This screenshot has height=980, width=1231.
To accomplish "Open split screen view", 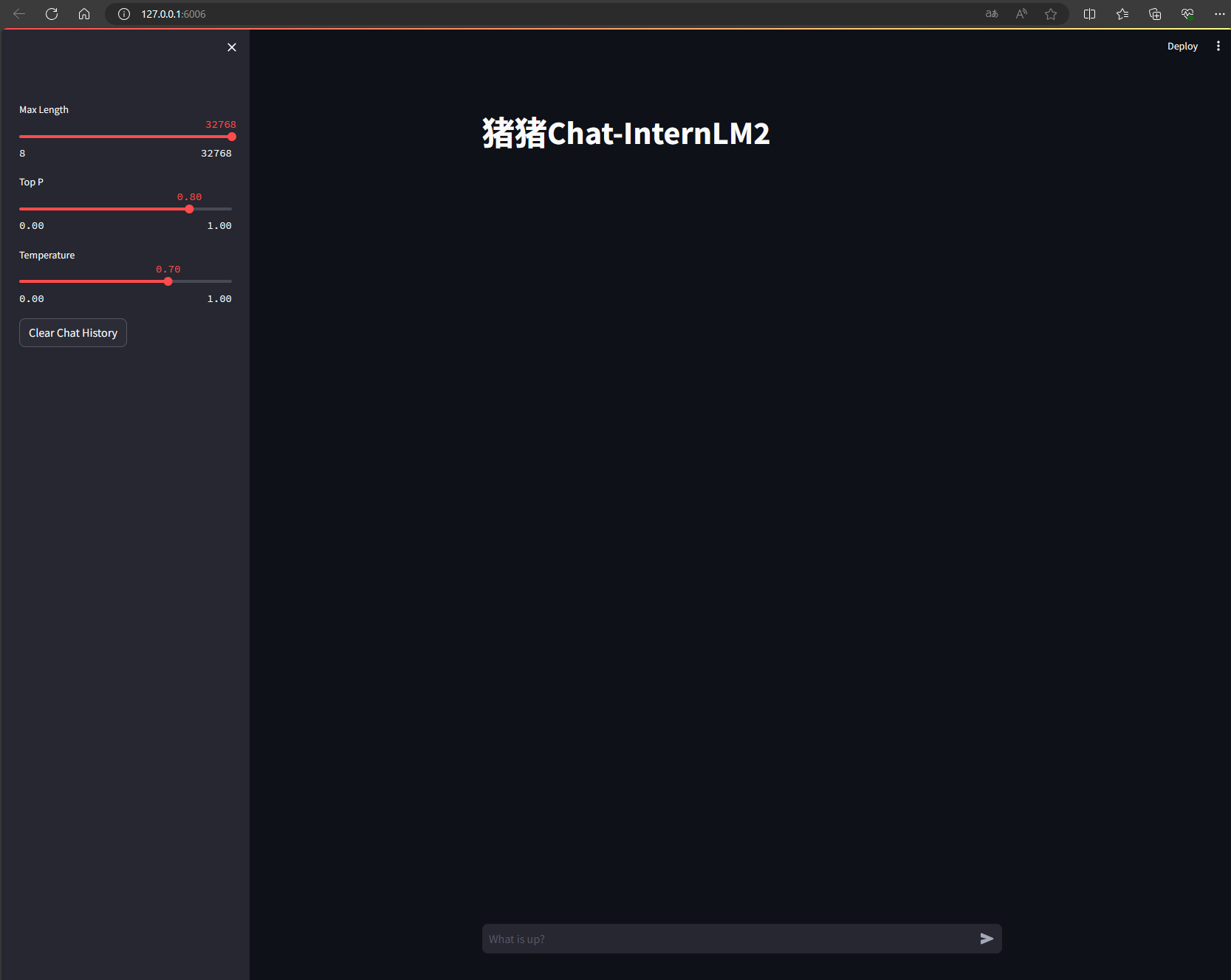I will point(1089,14).
